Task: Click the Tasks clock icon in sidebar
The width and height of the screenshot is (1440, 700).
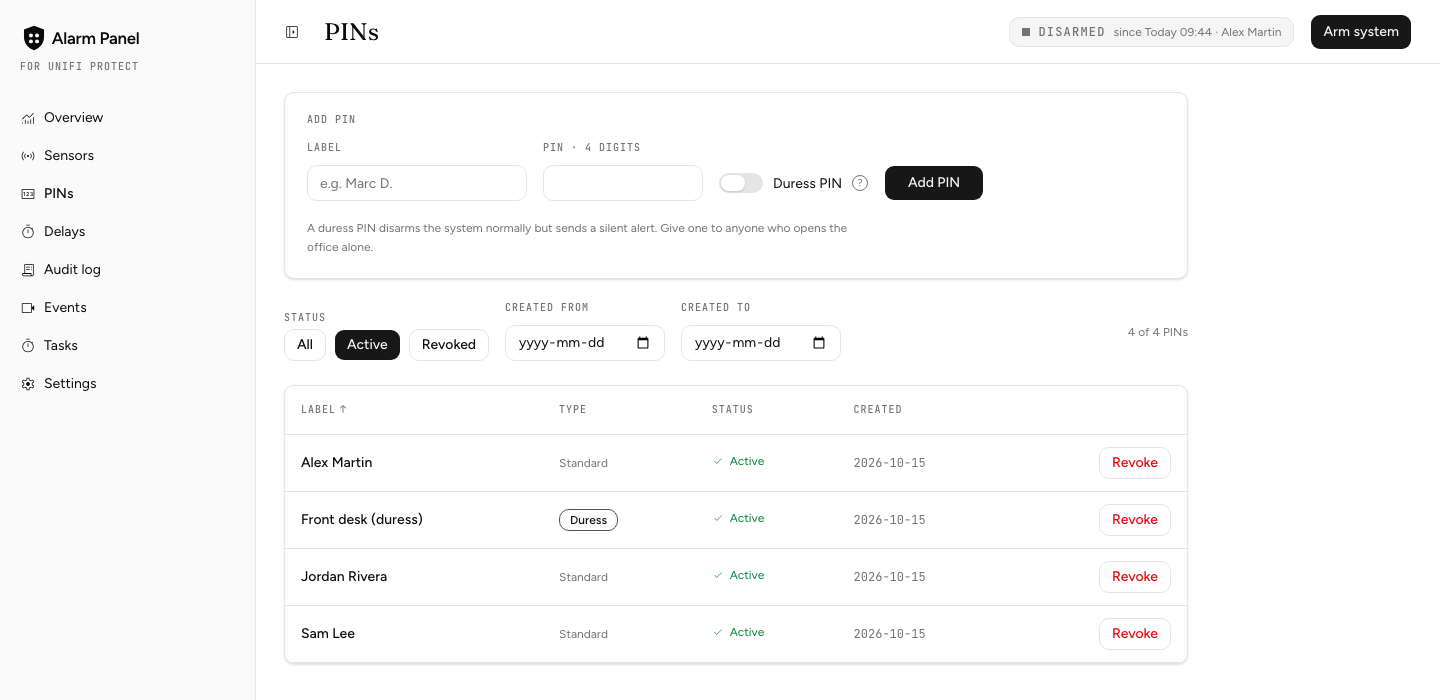Action: [28, 346]
